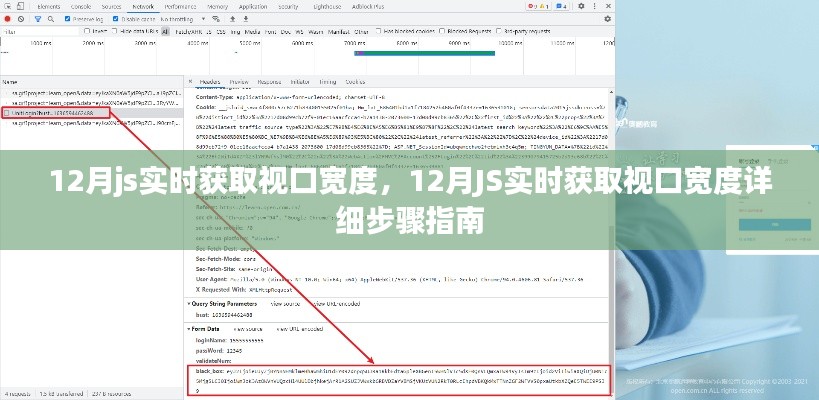Image resolution: width=819 pixels, height=400 pixels.
Task: Click view URL-encoded beside Query String Parameters
Action: click(x=337, y=303)
